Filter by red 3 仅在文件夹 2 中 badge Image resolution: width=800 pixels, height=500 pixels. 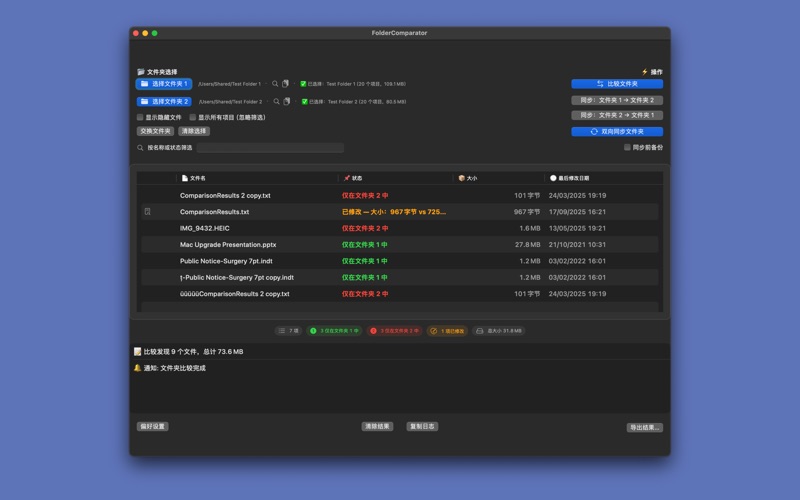click(x=394, y=331)
